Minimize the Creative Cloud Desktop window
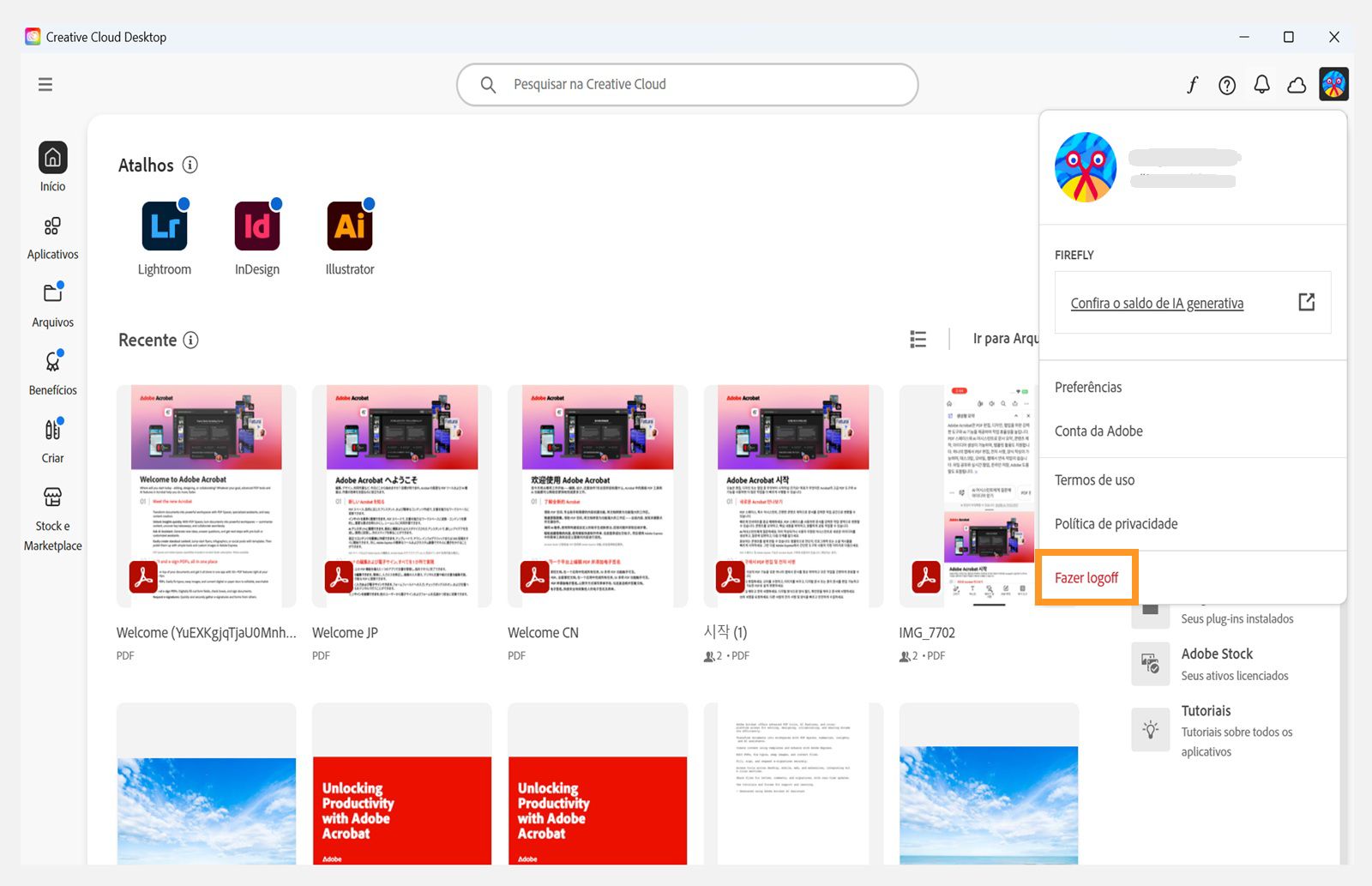The image size is (1372, 886). coord(1244,37)
